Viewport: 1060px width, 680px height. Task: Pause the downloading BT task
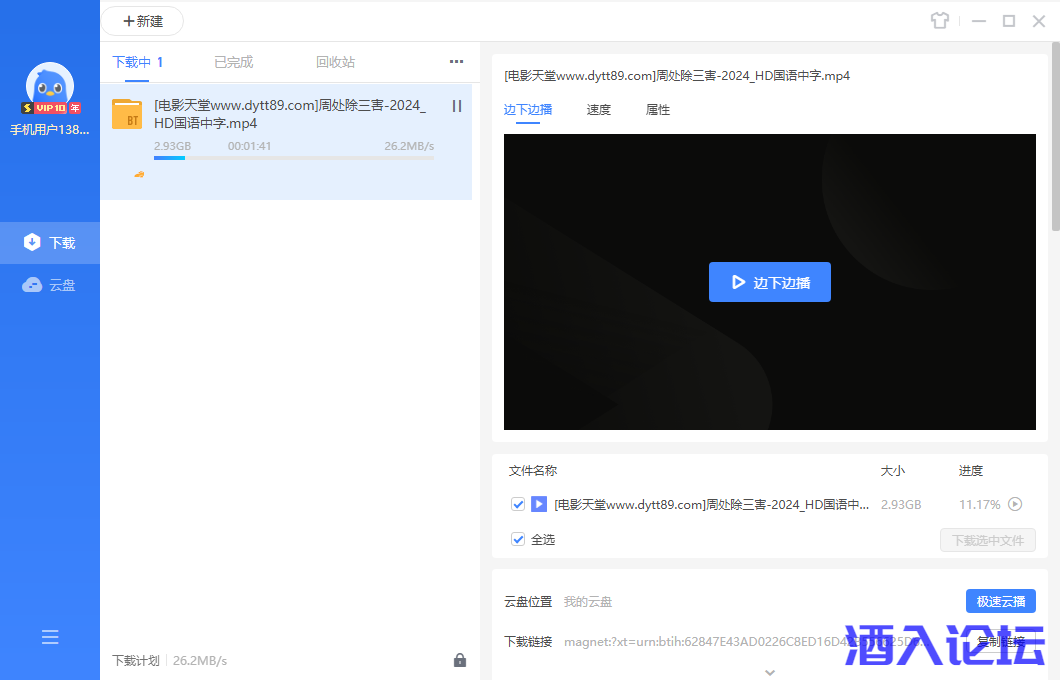tap(457, 106)
